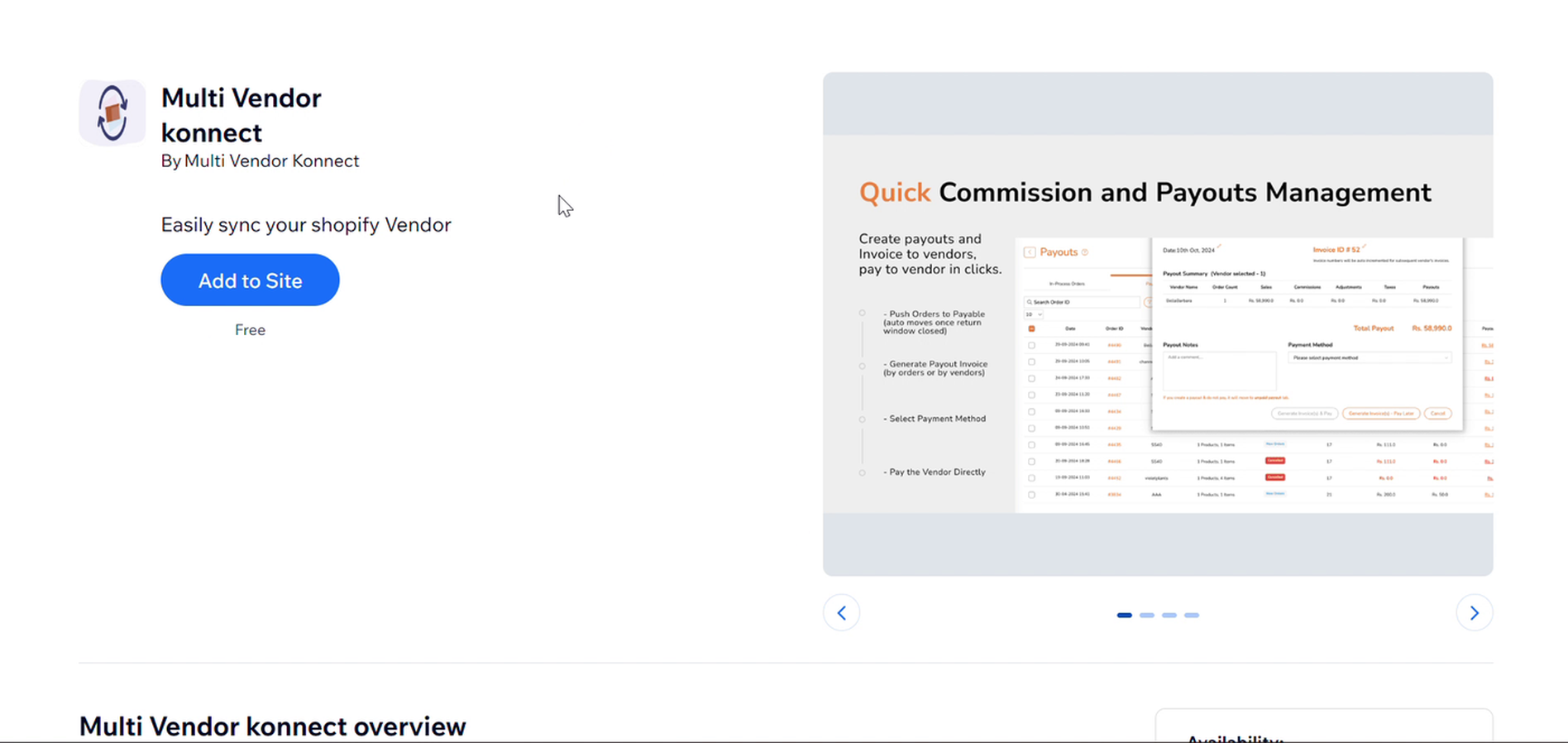
Task: Click the Multi Vendor konnect app title
Action: tap(241, 115)
